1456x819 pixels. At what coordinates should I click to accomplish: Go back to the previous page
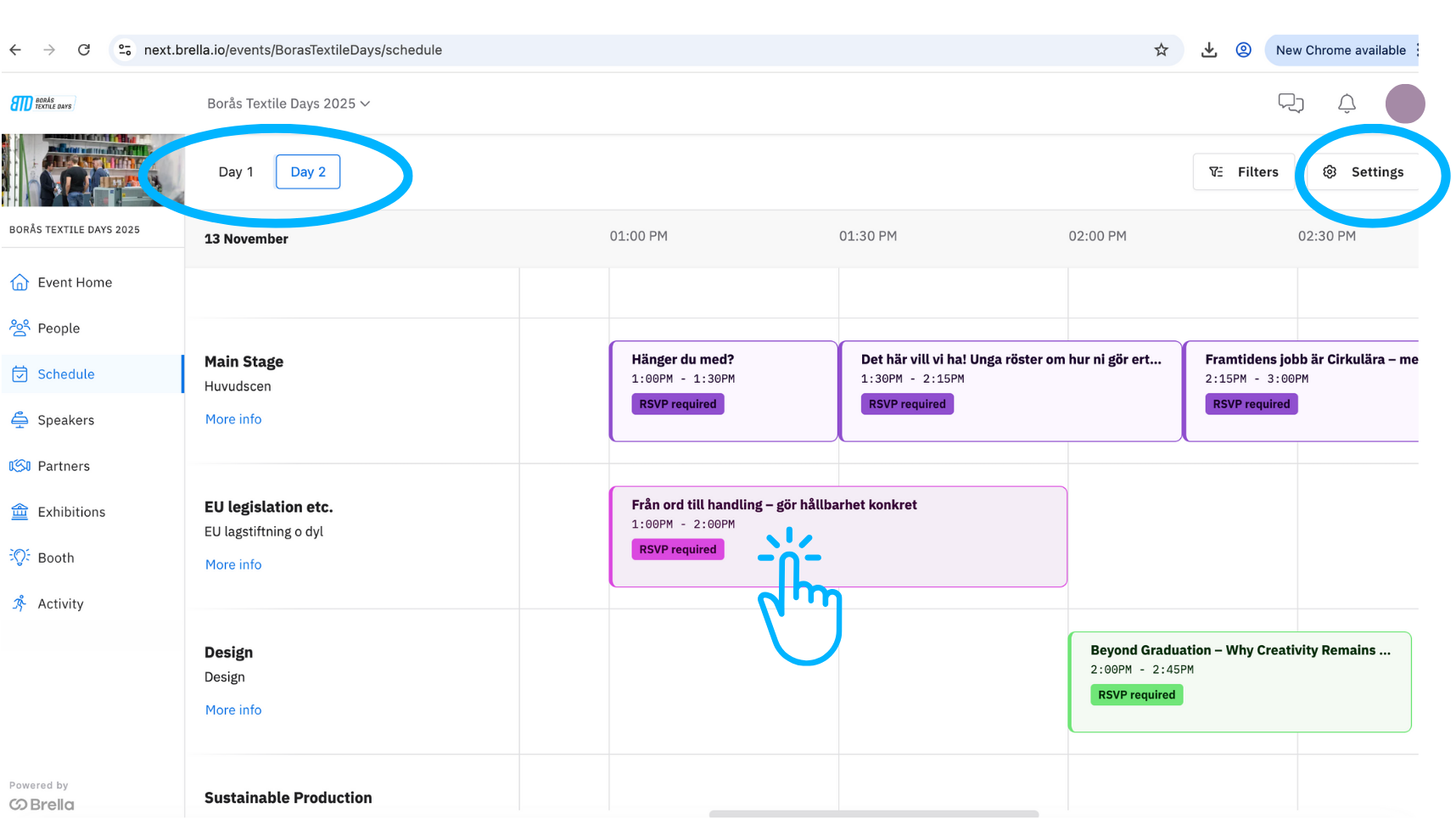coord(16,50)
